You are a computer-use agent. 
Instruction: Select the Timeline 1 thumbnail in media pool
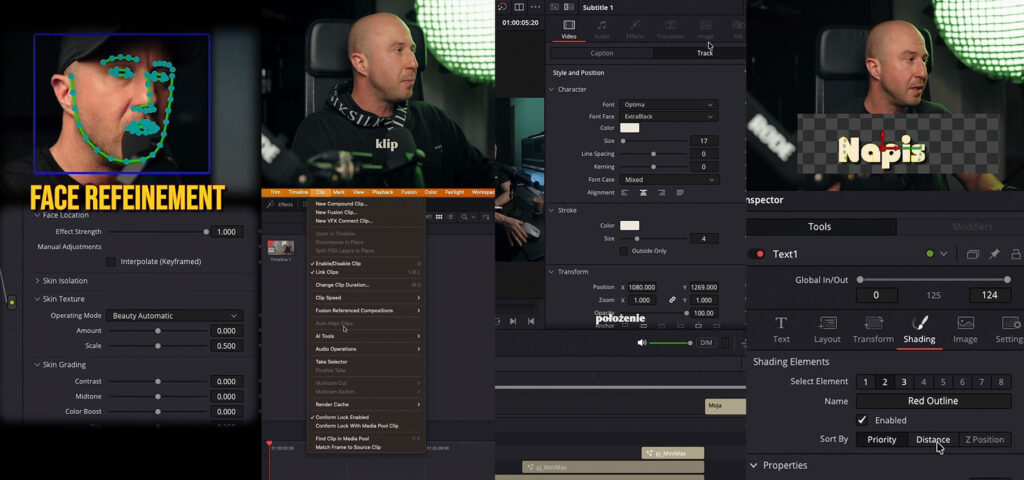click(281, 248)
